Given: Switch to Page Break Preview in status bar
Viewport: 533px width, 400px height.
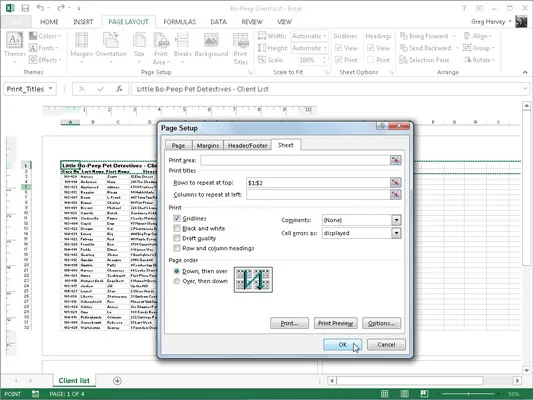Looking at the screenshot, I should point(424,394).
